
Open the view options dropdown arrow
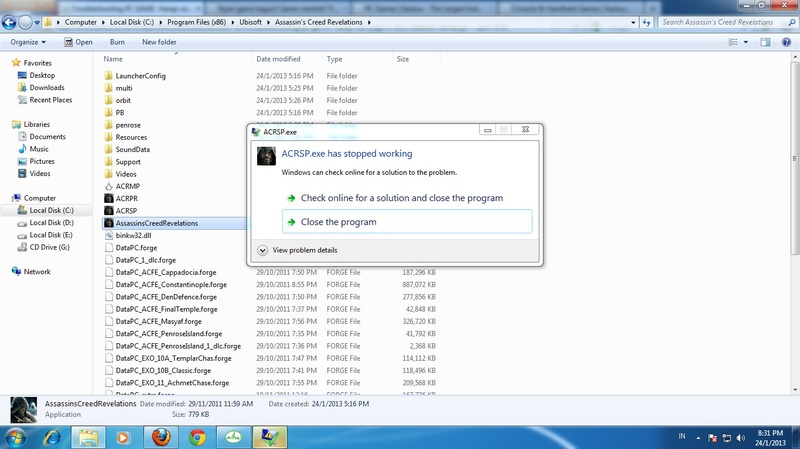click(745, 42)
